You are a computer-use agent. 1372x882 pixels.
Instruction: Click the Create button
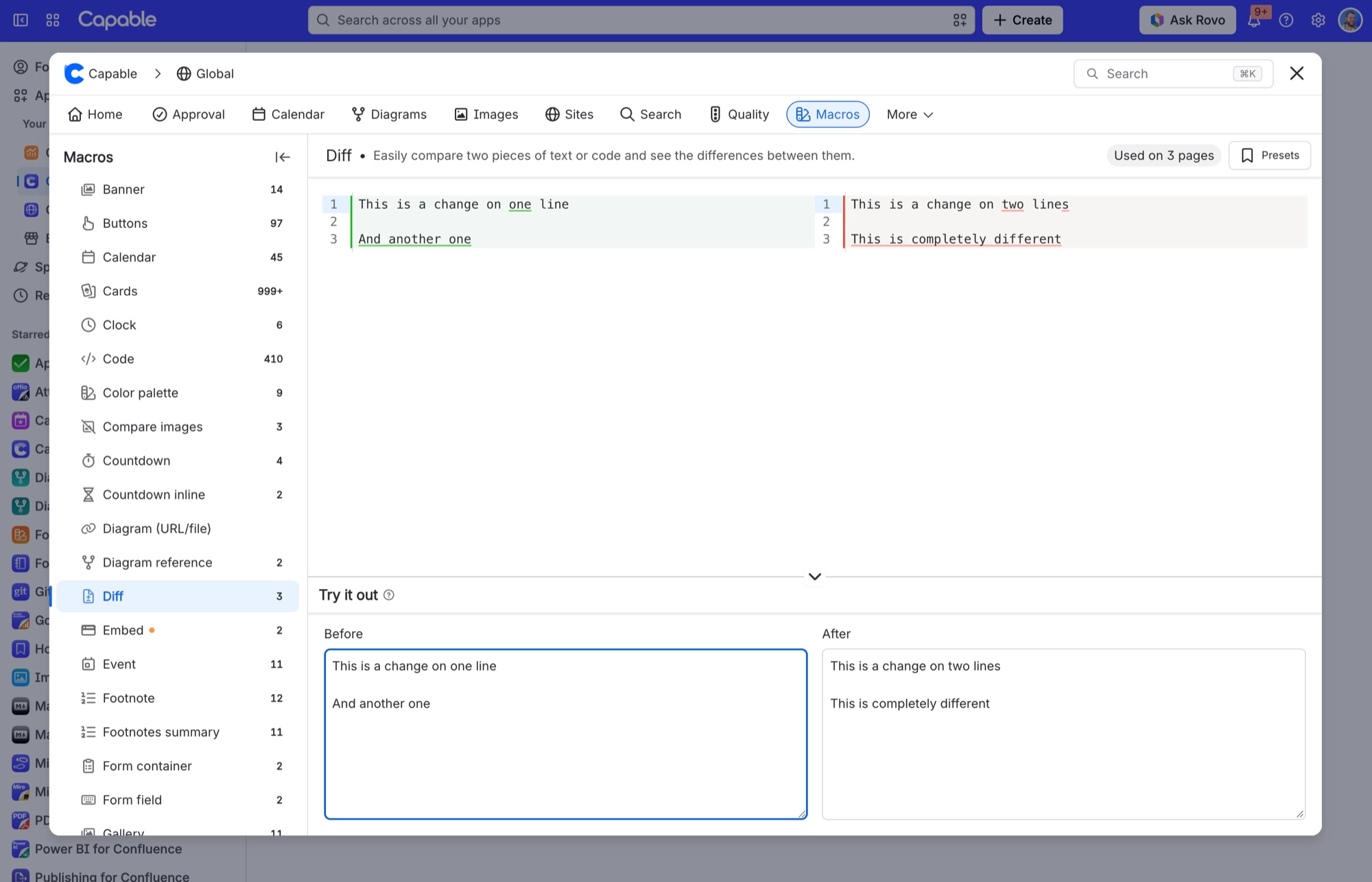pos(1022,20)
